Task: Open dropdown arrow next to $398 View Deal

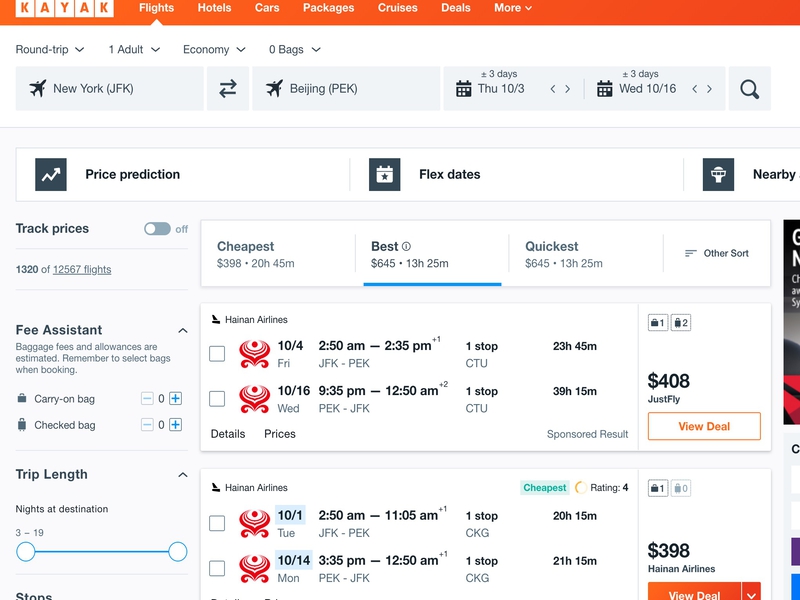Action: point(751,593)
